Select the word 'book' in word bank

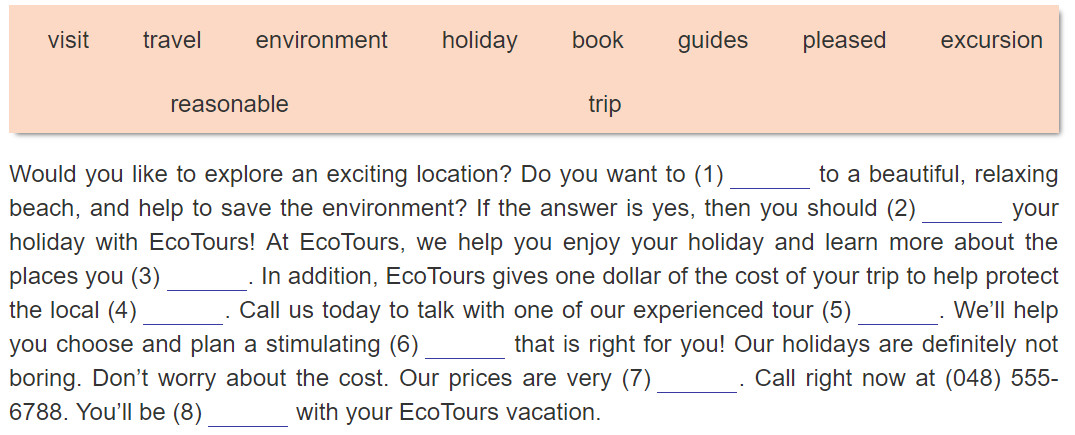tap(598, 40)
